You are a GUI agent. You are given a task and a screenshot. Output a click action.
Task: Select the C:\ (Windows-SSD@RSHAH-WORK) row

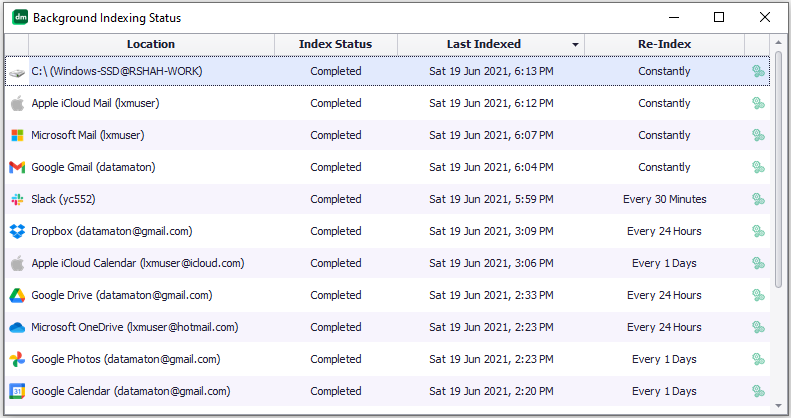[387, 71]
